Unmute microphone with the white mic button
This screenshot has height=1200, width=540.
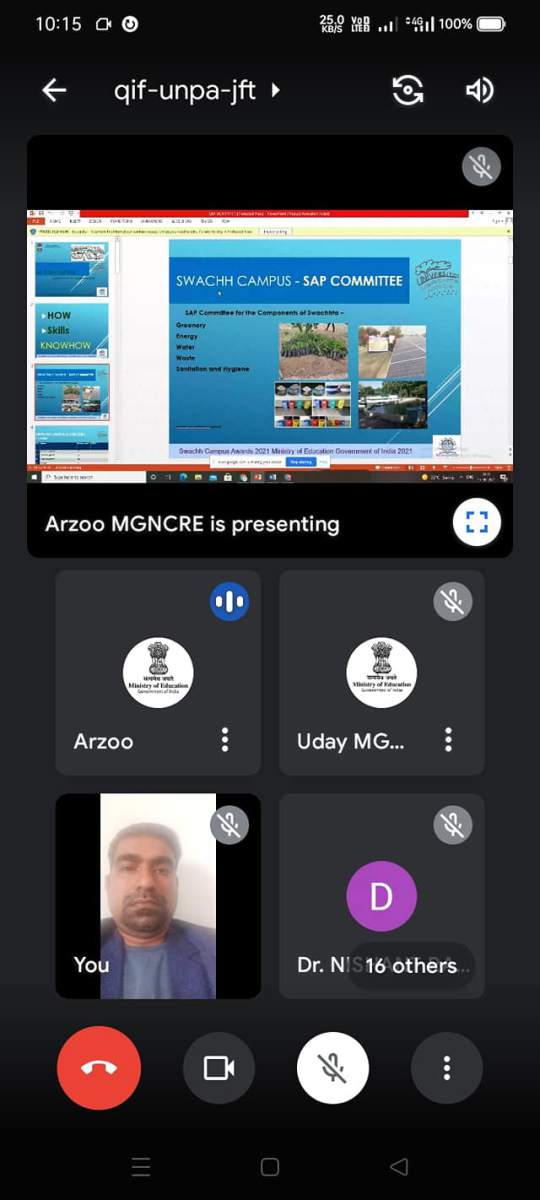pos(333,1068)
